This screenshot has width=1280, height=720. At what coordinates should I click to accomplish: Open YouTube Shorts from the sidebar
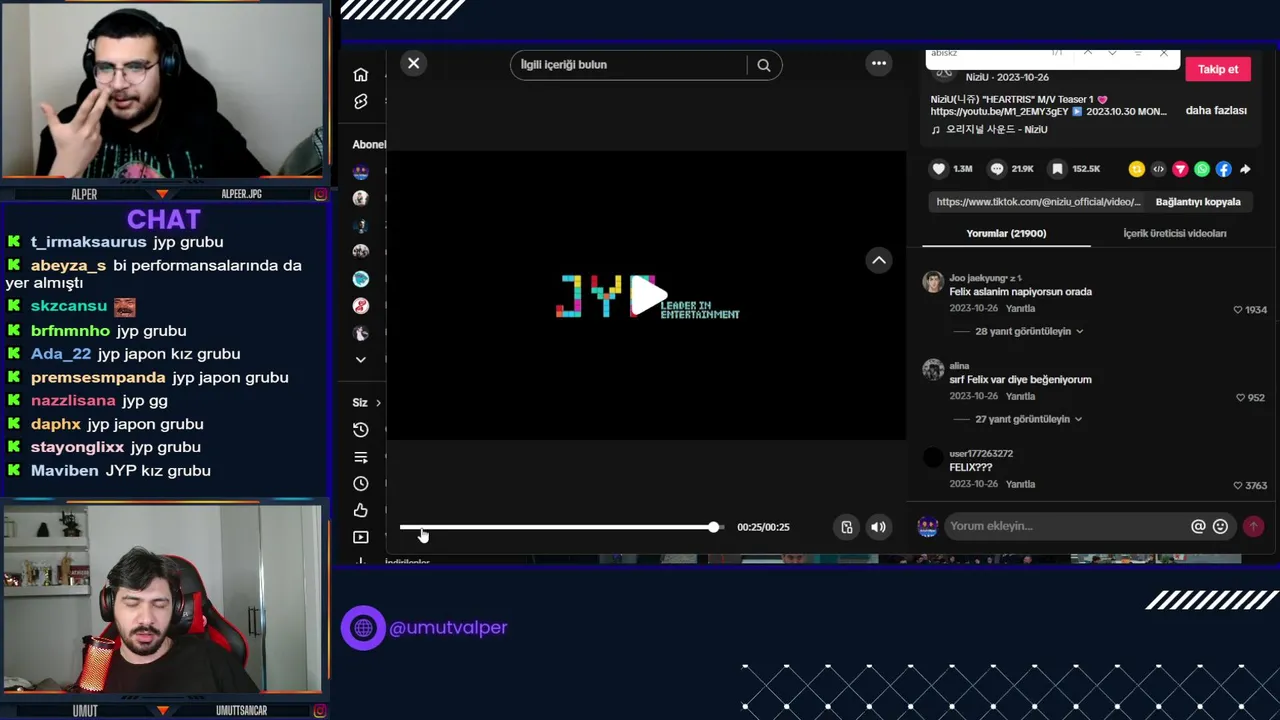pos(361,102)
